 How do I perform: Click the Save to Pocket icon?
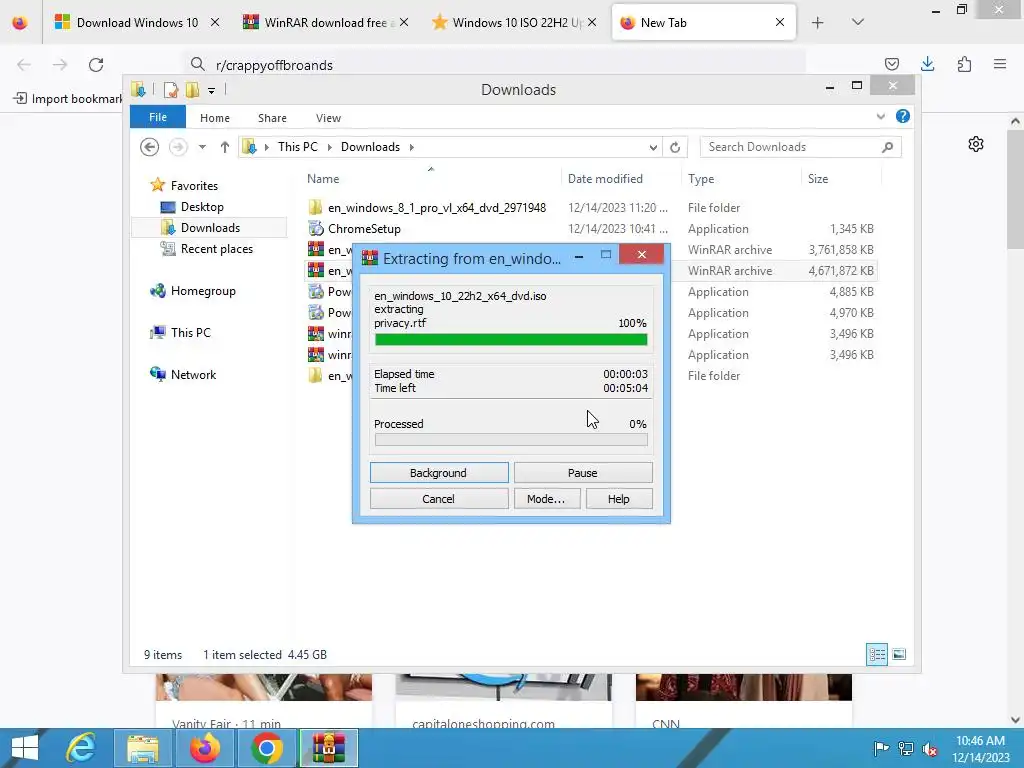891,64
